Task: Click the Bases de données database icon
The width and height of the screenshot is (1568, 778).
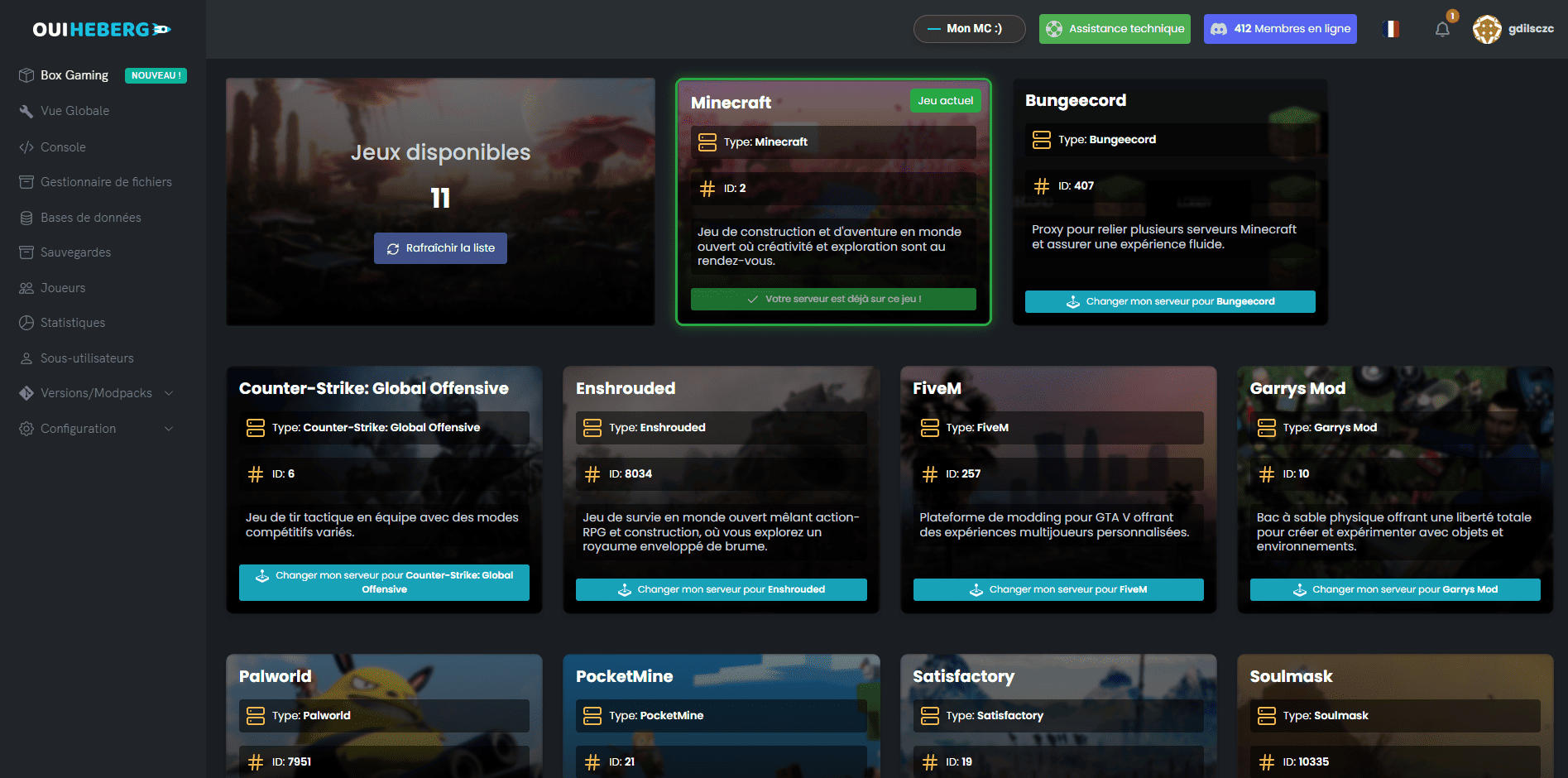Action: (26, 218)
